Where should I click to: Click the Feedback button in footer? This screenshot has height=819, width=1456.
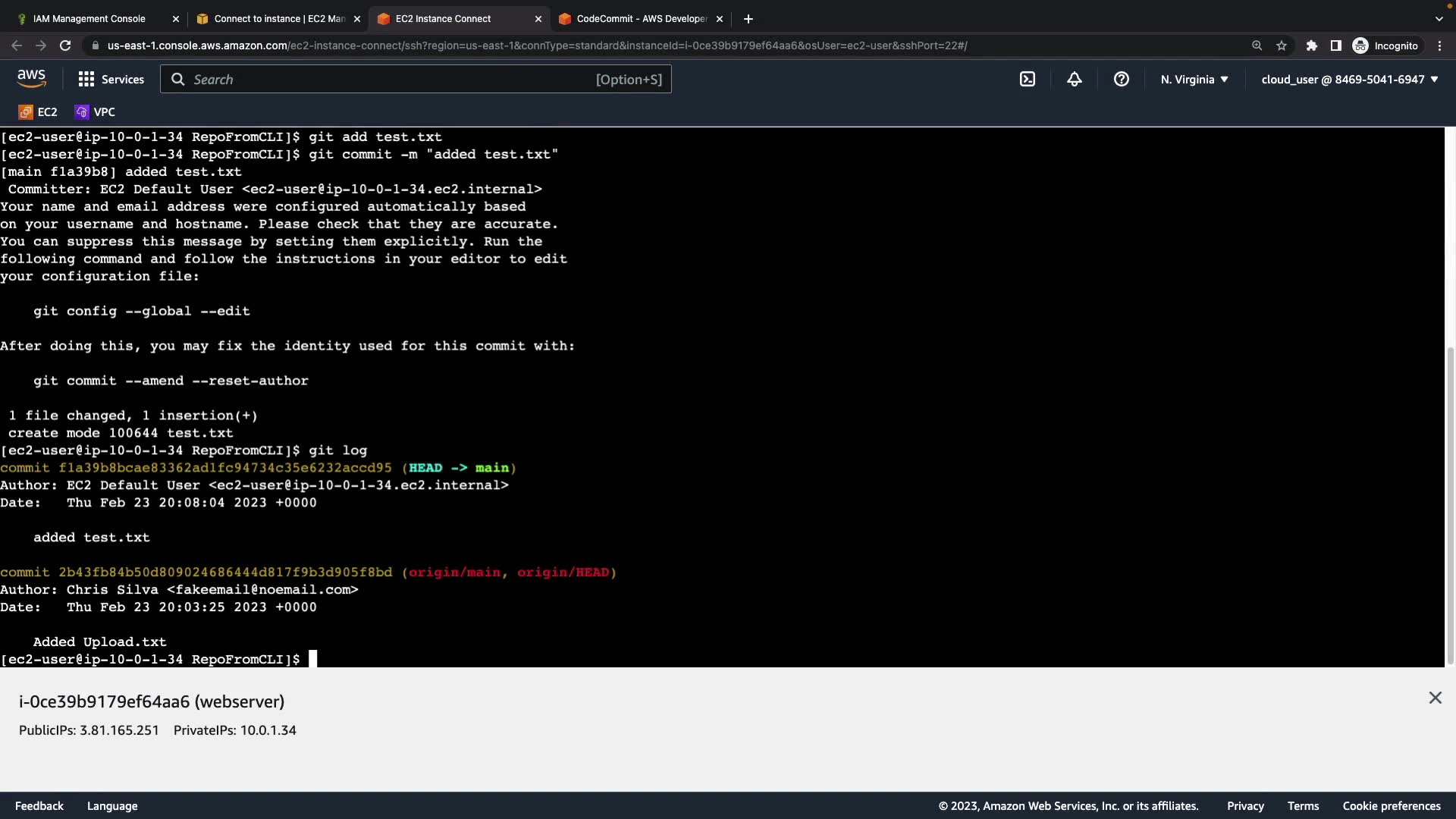39,806
